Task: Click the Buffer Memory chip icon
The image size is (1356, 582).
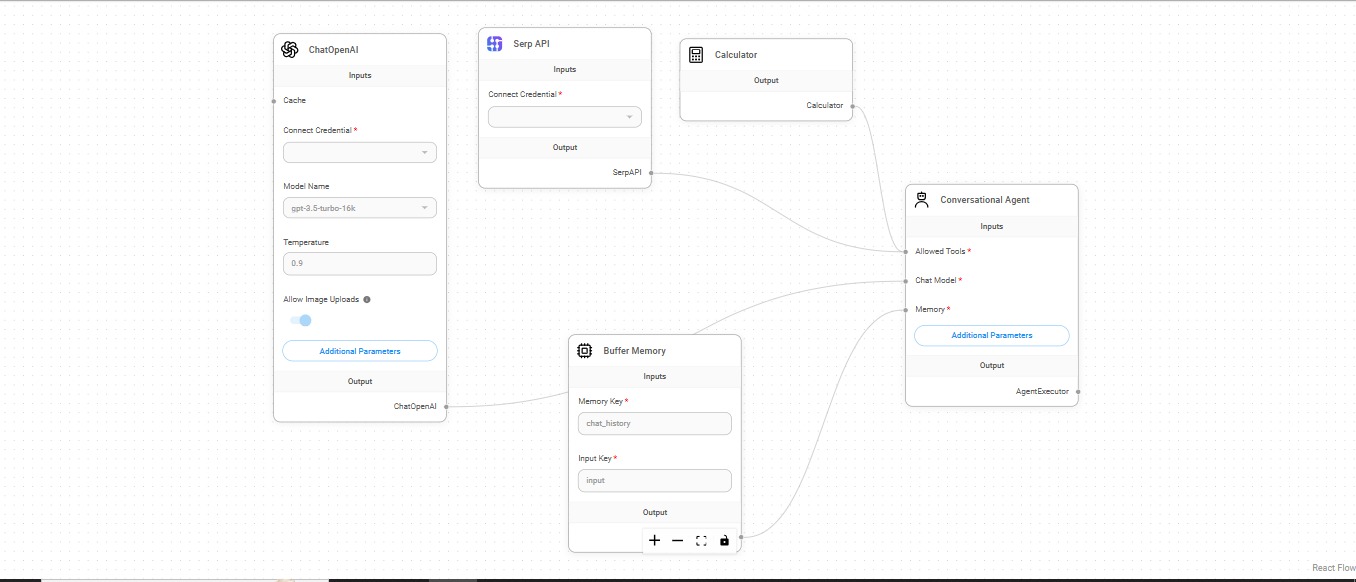Action: 585,351
